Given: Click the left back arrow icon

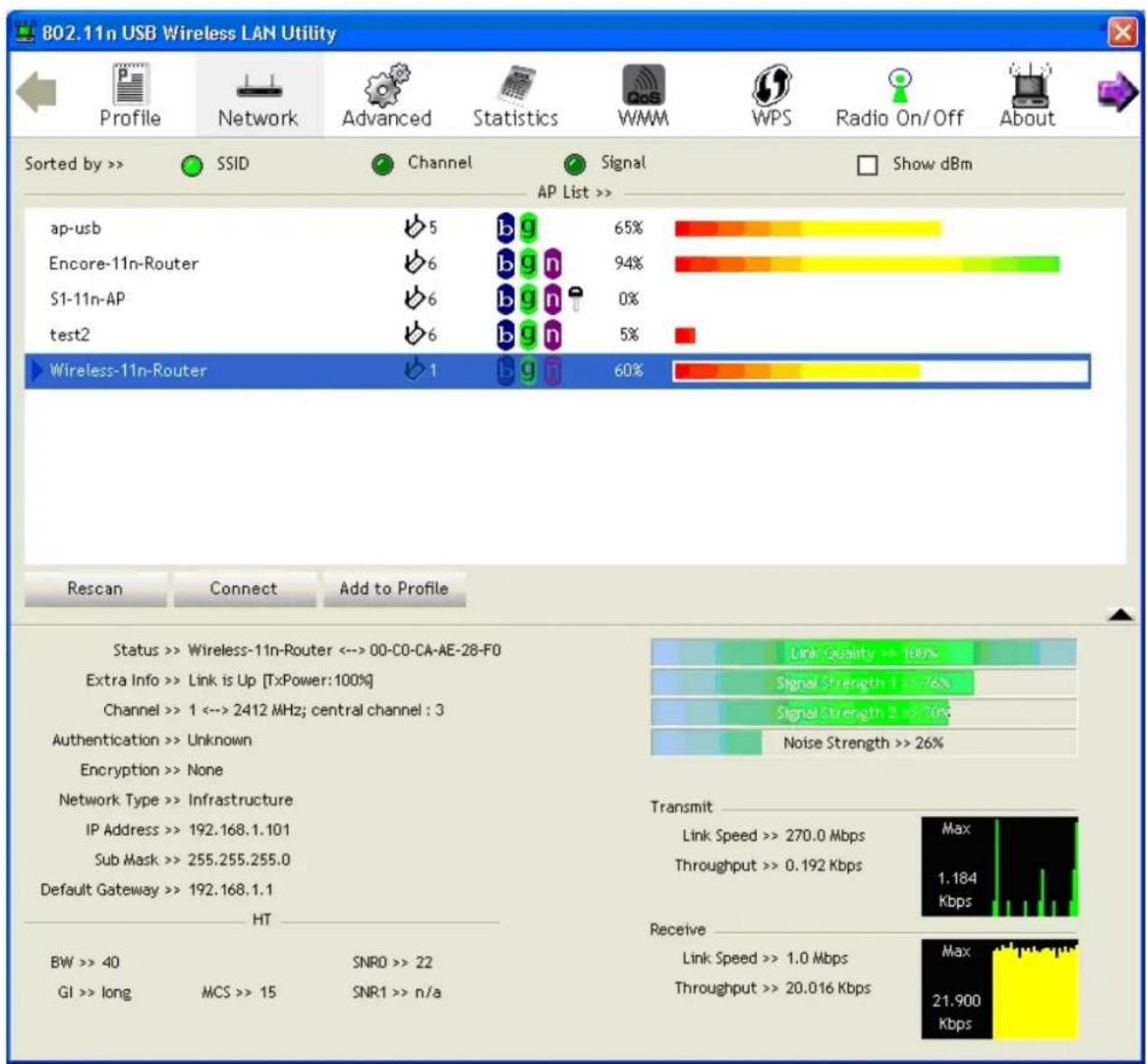Looking at the screenshot, I should click(x=37, y=92).
